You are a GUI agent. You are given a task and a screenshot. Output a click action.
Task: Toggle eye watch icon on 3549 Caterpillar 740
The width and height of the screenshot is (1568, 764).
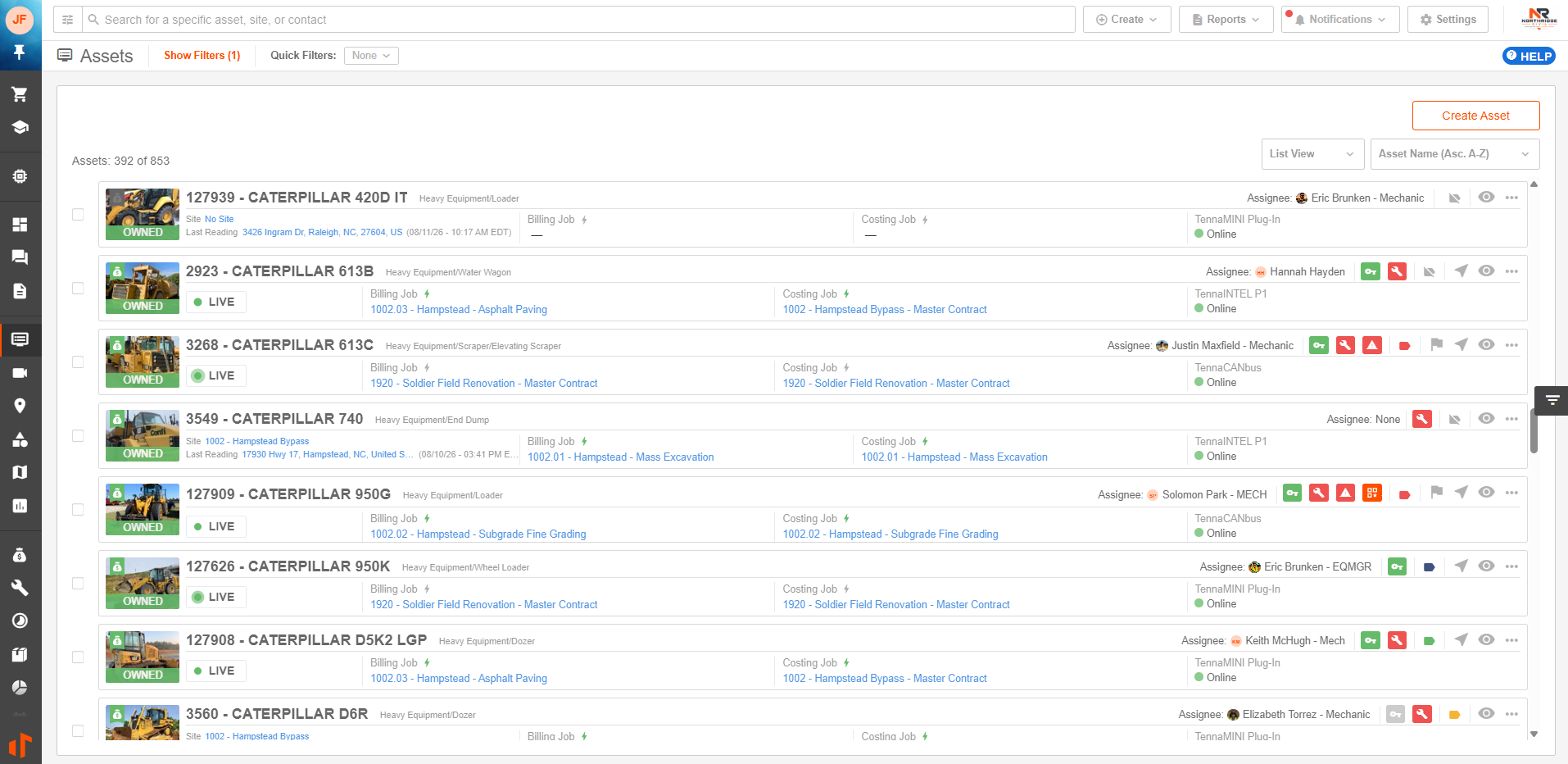tap(1486, 419)
